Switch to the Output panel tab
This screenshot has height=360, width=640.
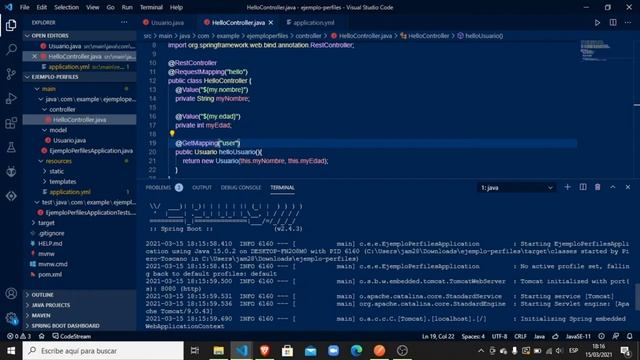point(202,188)
